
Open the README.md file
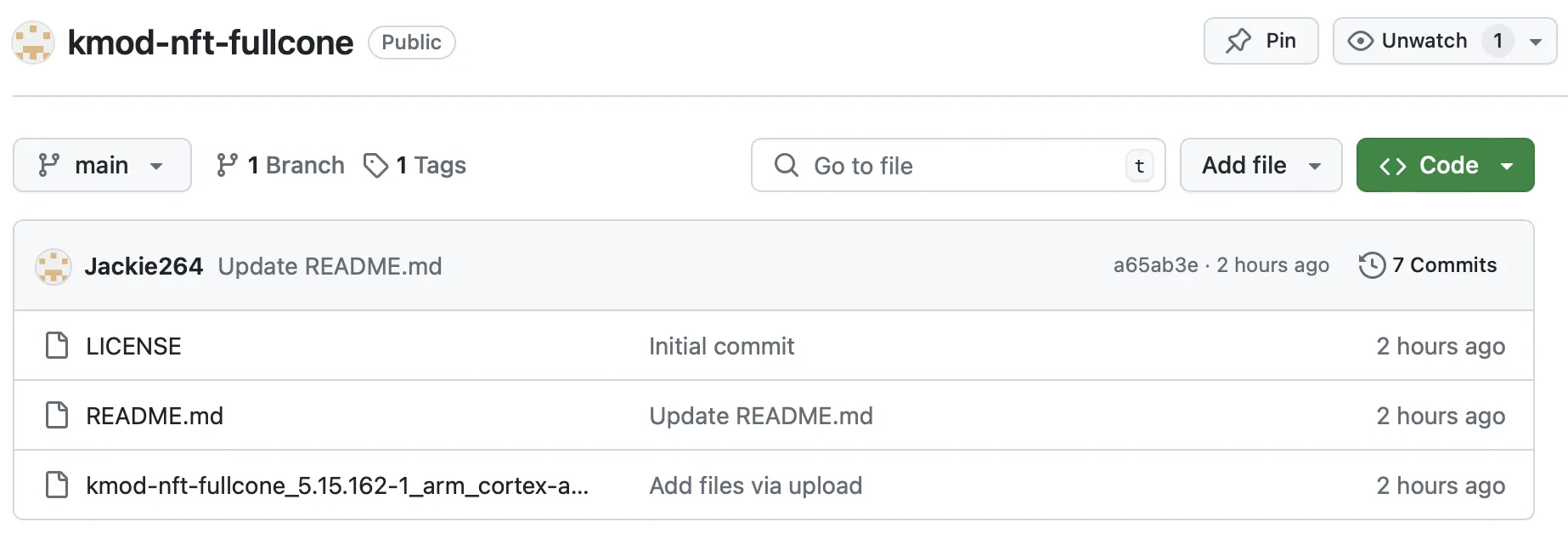(155, 416)
